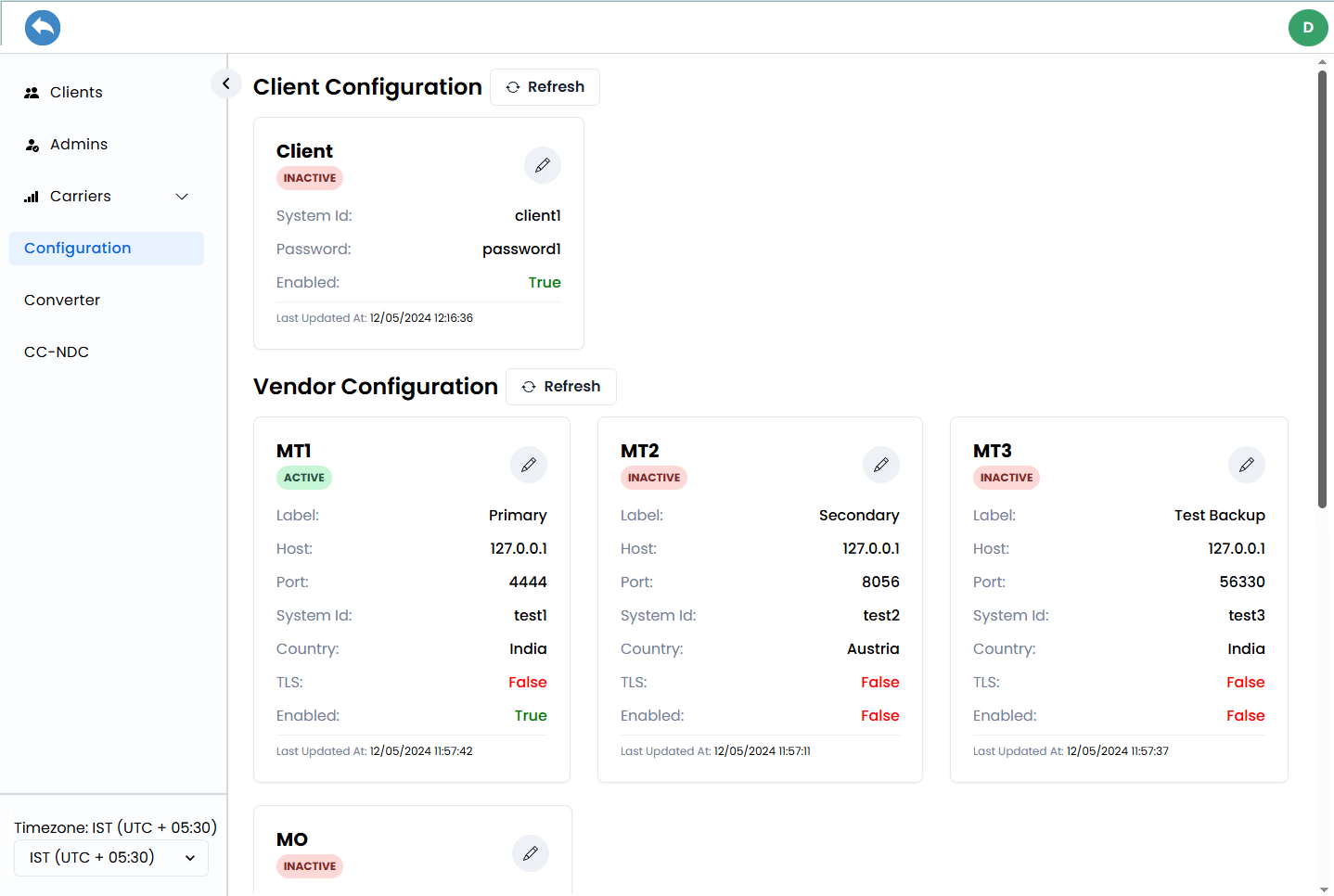
Task: Click the page vertical scrollbar
Action: 1323,288
